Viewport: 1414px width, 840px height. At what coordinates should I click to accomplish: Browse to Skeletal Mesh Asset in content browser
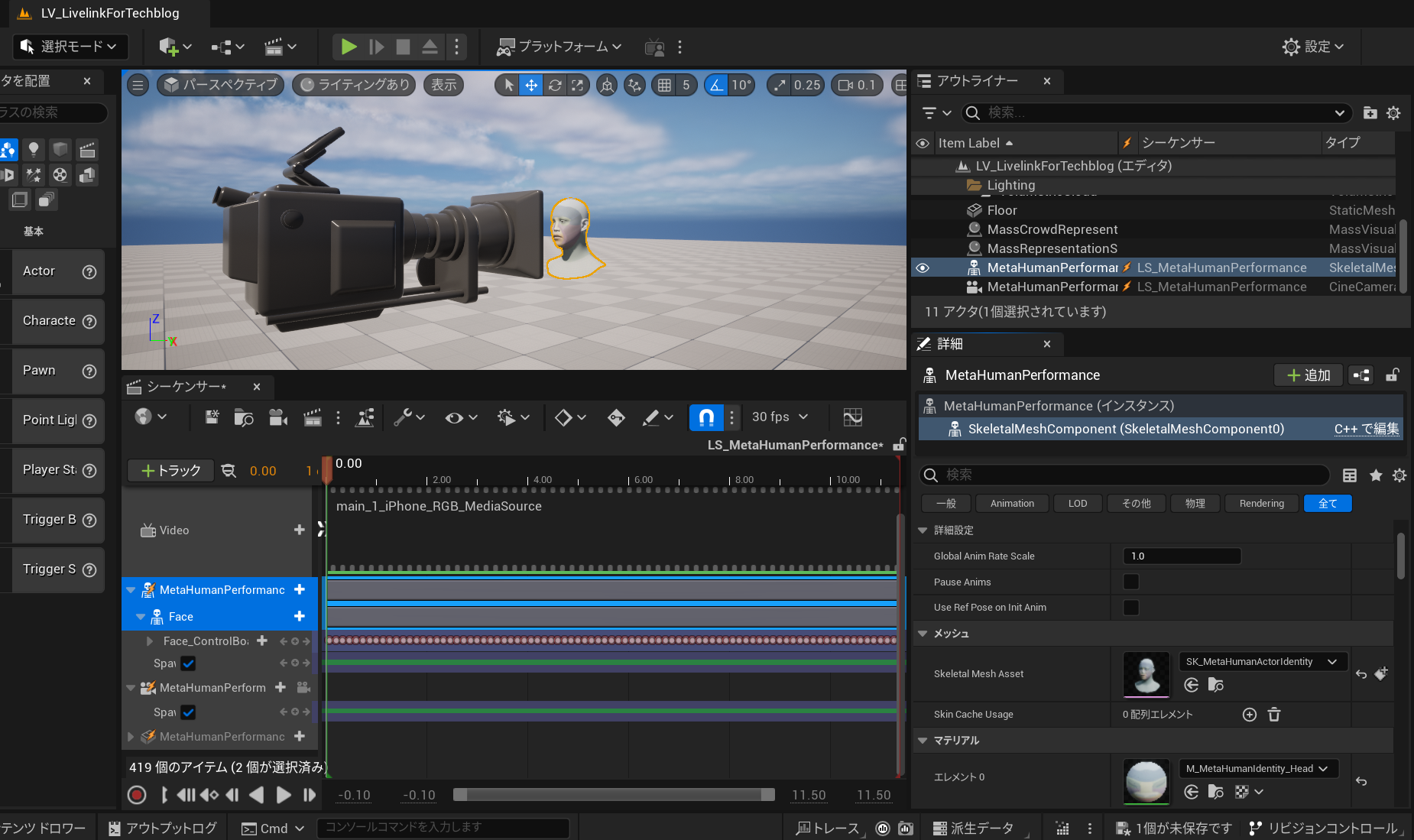tap(1215, 685)
